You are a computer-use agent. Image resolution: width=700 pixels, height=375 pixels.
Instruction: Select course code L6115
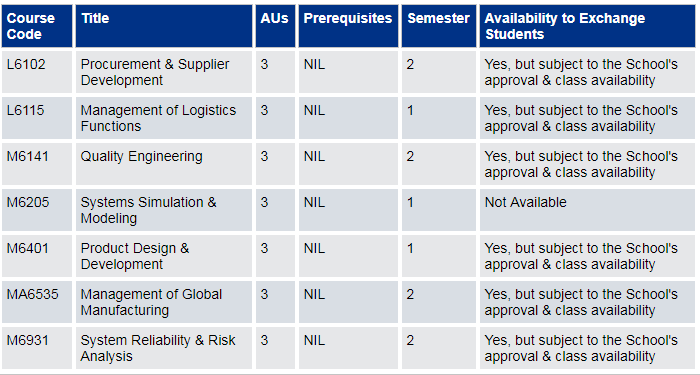click(x=25, y=110)
